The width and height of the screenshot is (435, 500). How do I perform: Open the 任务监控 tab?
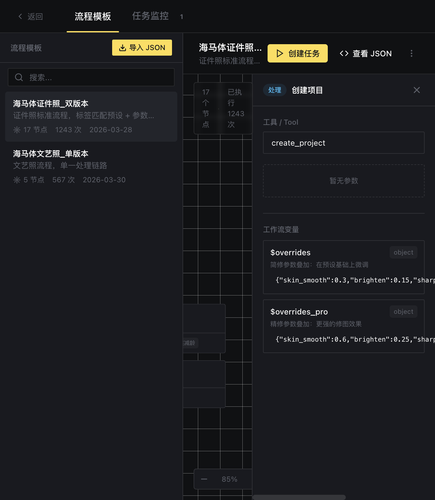click(x=150, y=16)
